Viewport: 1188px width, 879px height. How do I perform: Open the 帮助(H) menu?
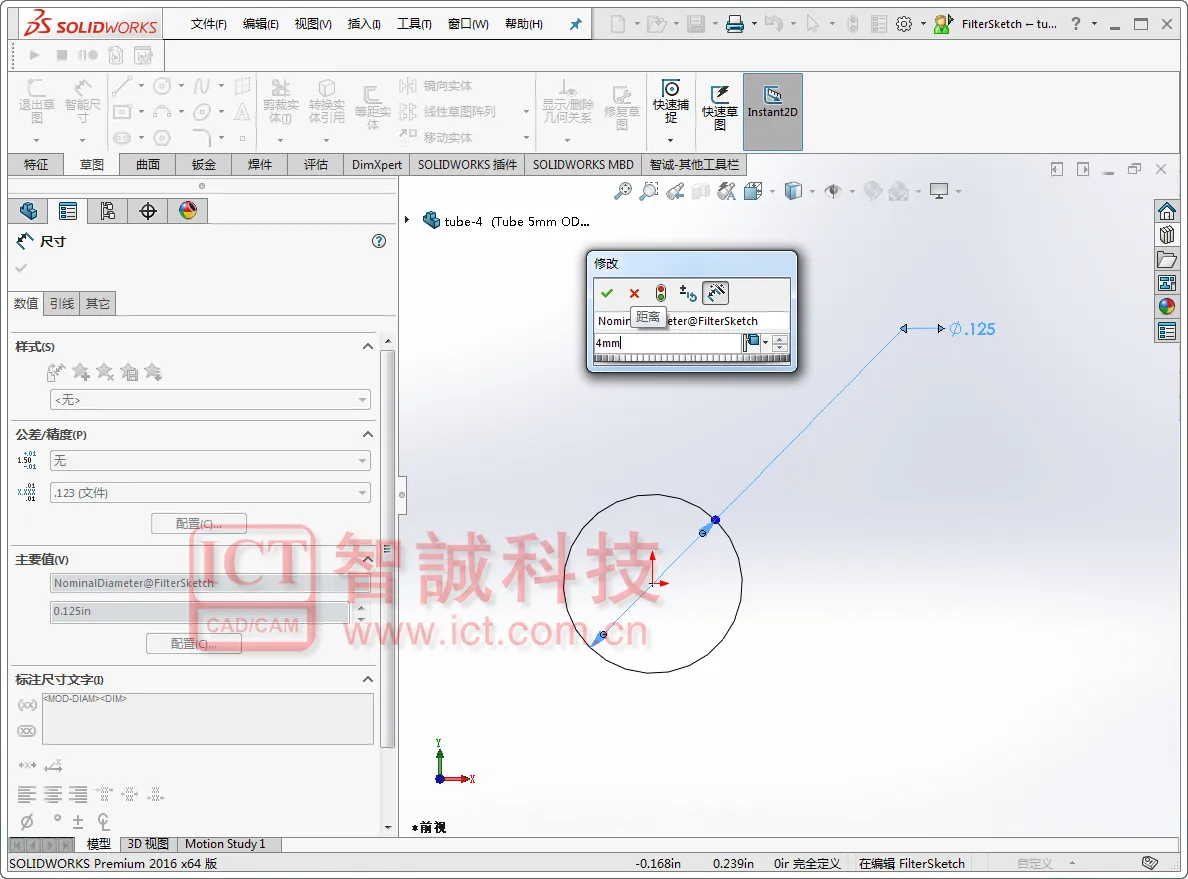click(x=524, y=24)
